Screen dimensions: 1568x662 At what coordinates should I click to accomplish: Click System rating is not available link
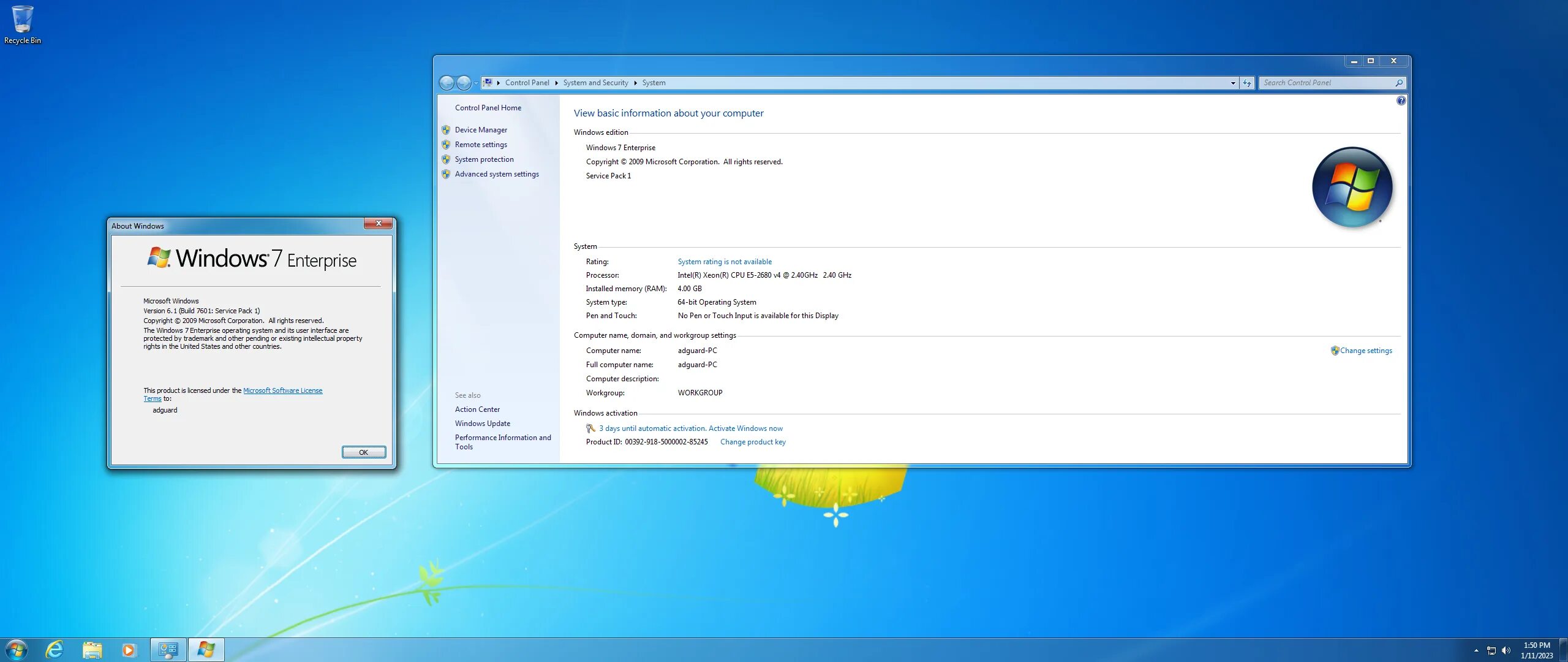tap(725, 262)
